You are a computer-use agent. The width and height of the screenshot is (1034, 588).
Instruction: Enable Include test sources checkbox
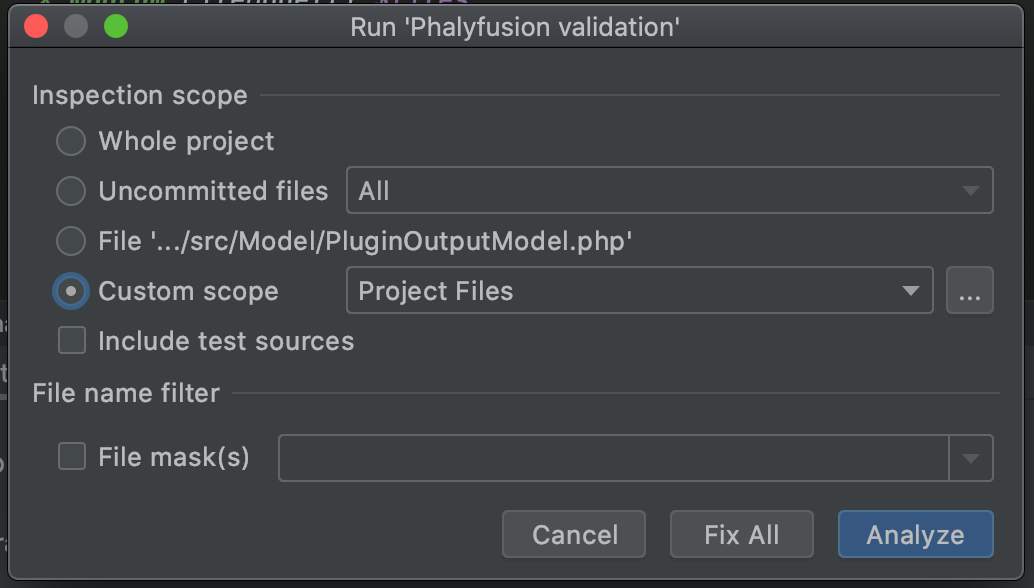click(x=72, y=341)
